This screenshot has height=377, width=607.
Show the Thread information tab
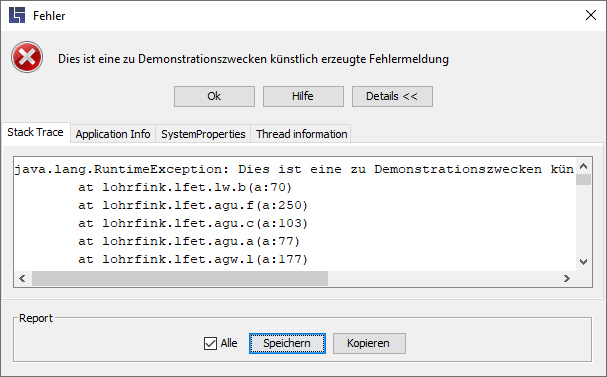[x=301, y=134]
